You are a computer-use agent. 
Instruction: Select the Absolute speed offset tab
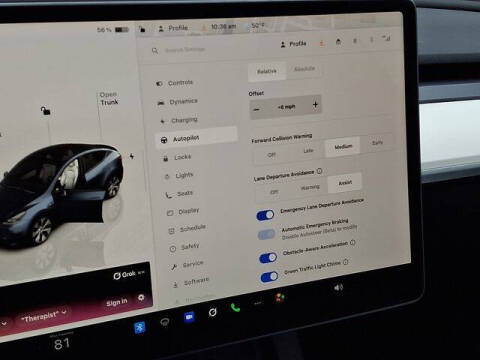pos(304,69)
